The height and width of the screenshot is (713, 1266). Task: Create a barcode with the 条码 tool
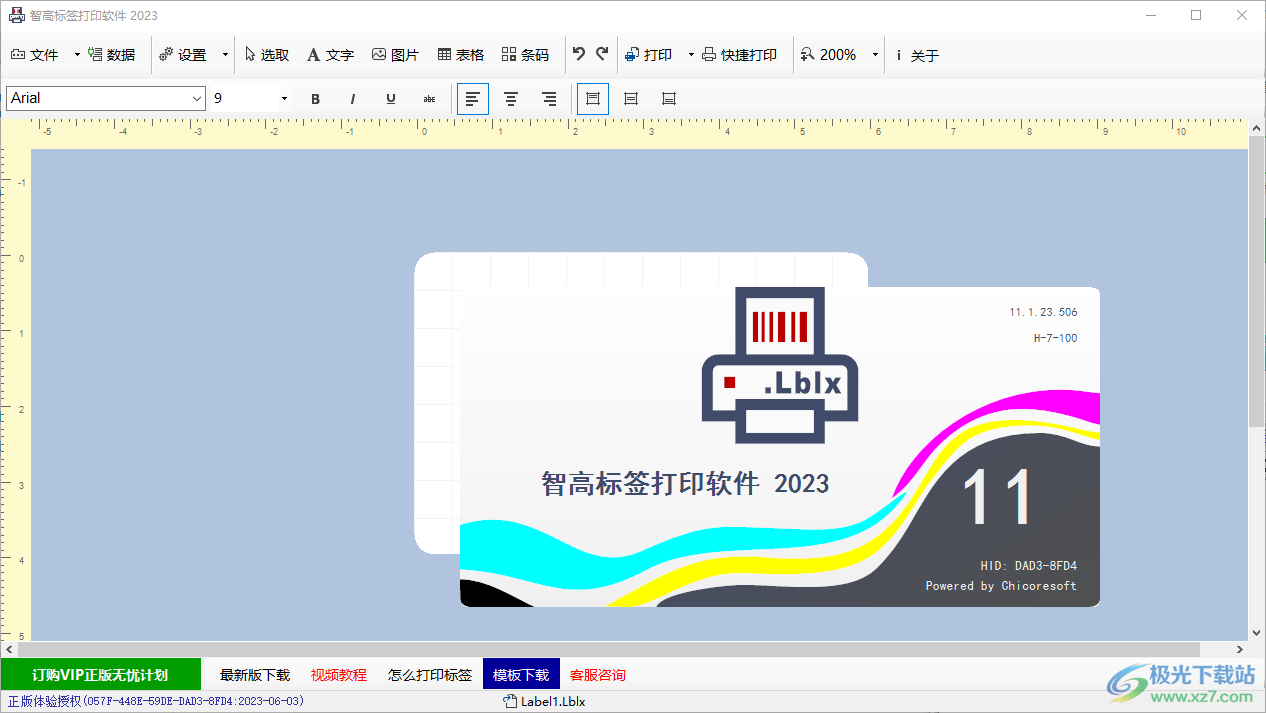pyautogui.click(x=526, y=55)
